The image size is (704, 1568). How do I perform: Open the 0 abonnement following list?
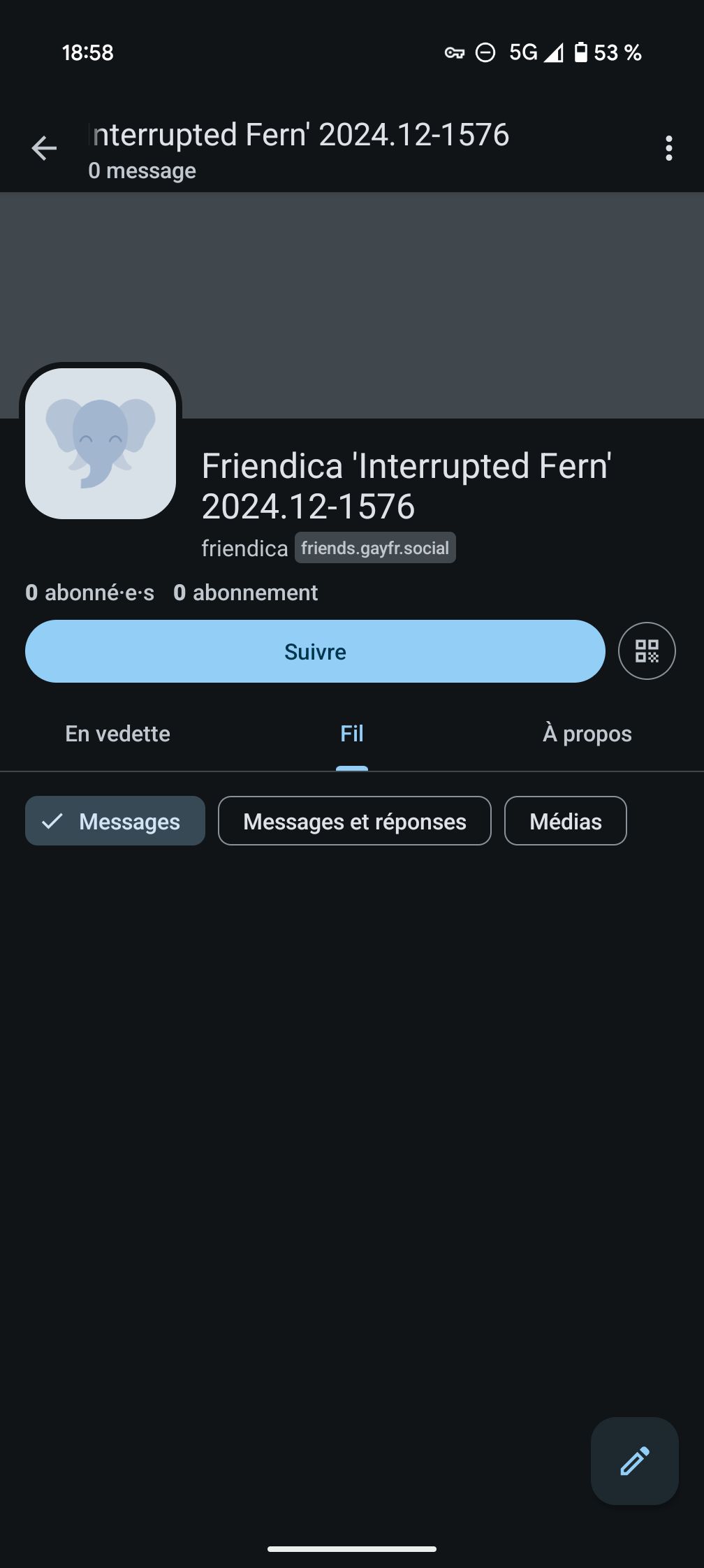pos(245,593)
